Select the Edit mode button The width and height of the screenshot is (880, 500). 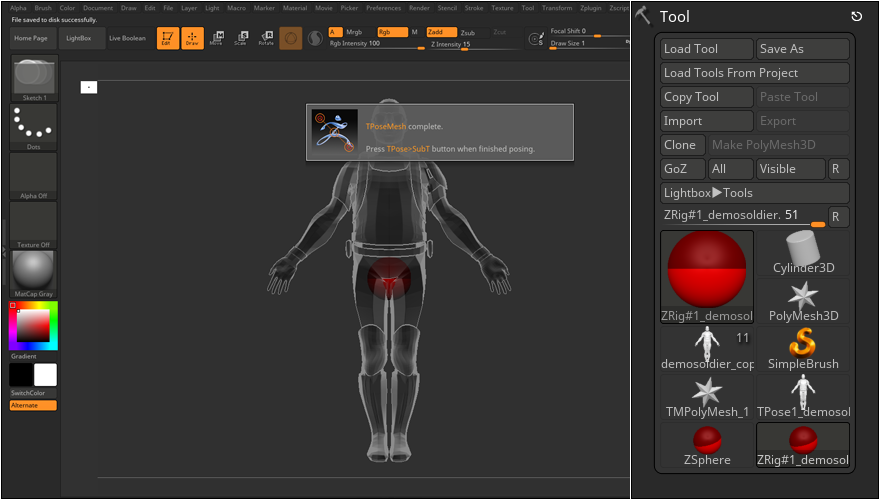(x=168, y=38)
